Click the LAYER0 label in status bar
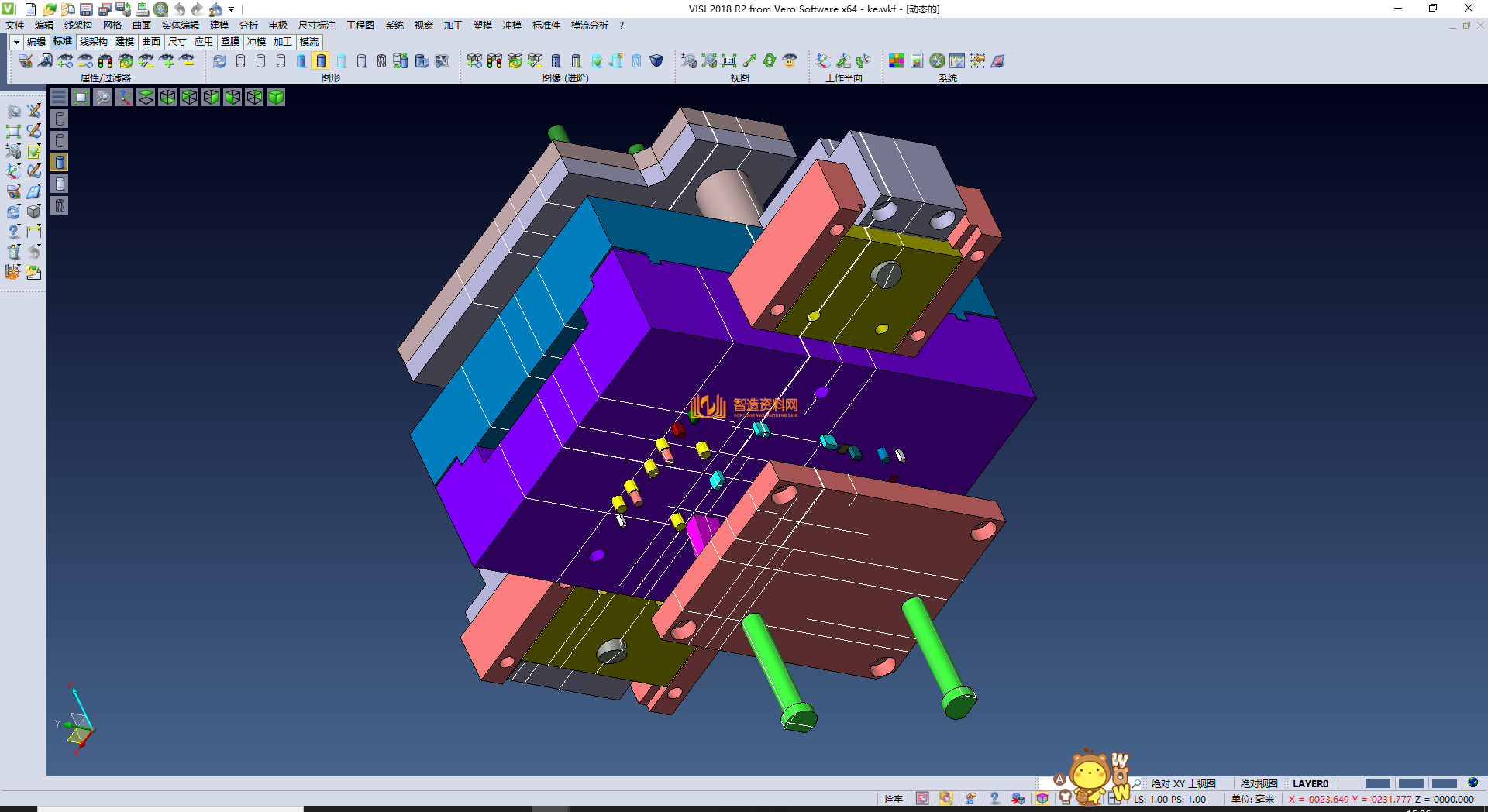This screenshot has width=1488, height=812. click(x=1310, y=783)
